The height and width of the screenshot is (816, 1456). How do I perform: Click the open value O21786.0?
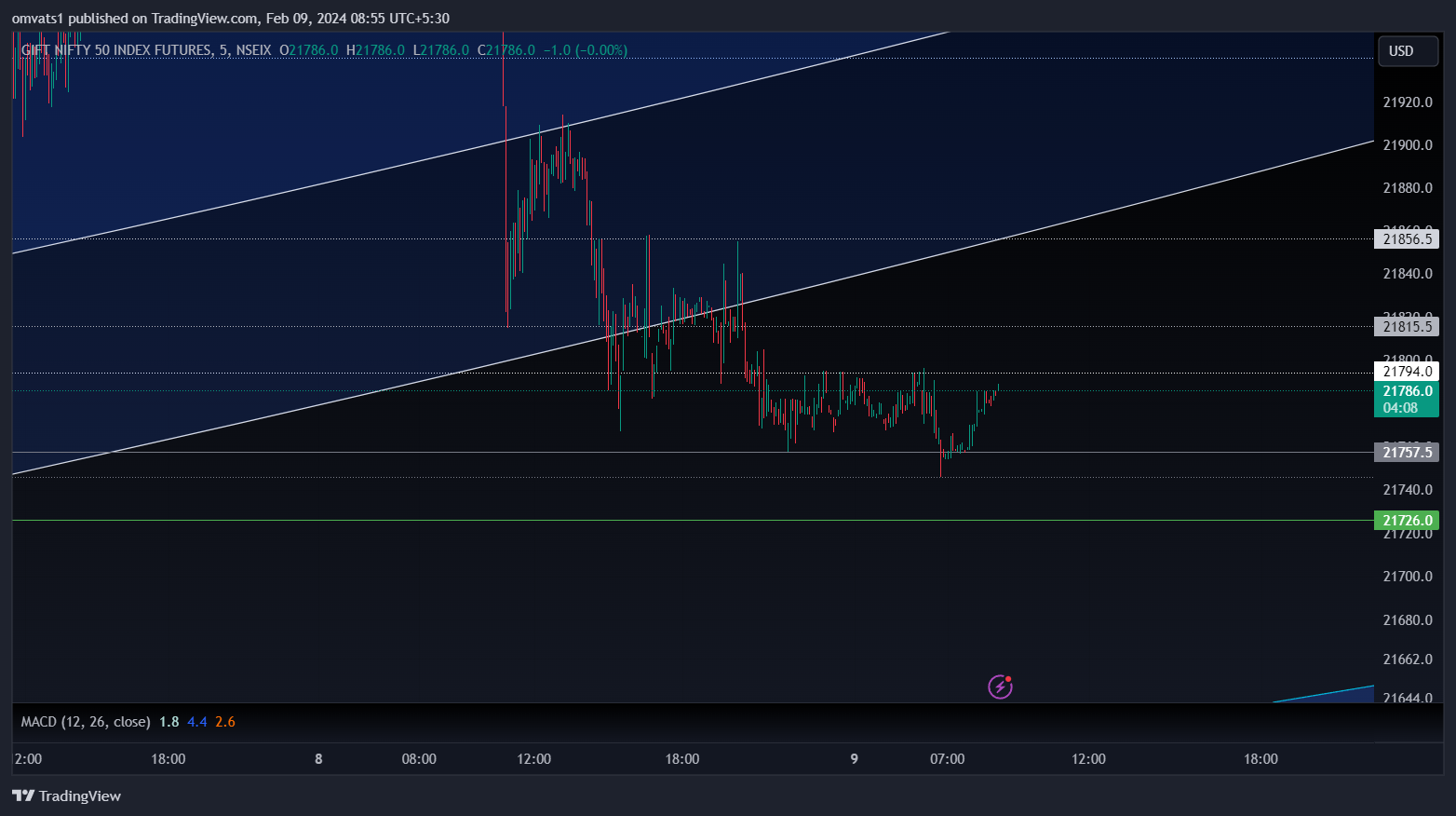point(309,50)
